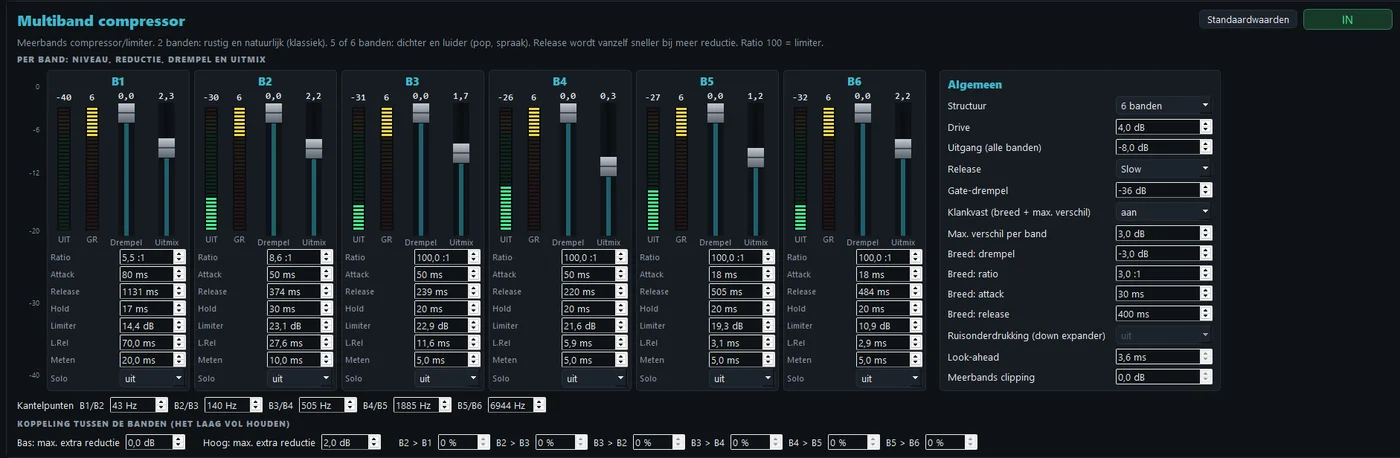1400x458 pixels.
Task: Click the B5 > B6 coupling percent field
Action: [x=950, y=442]
